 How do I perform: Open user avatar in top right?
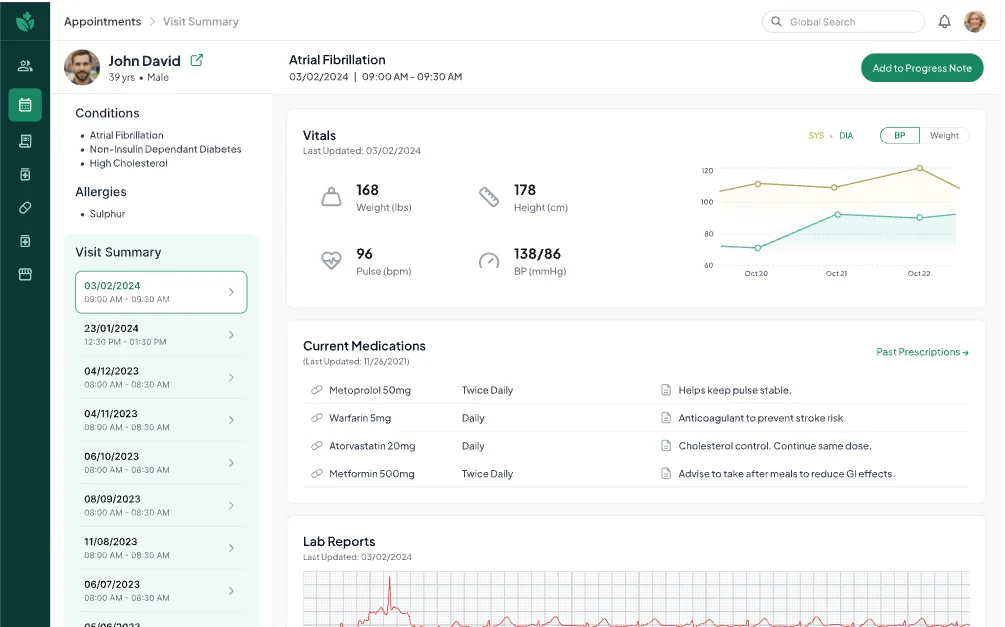point(975,22)
